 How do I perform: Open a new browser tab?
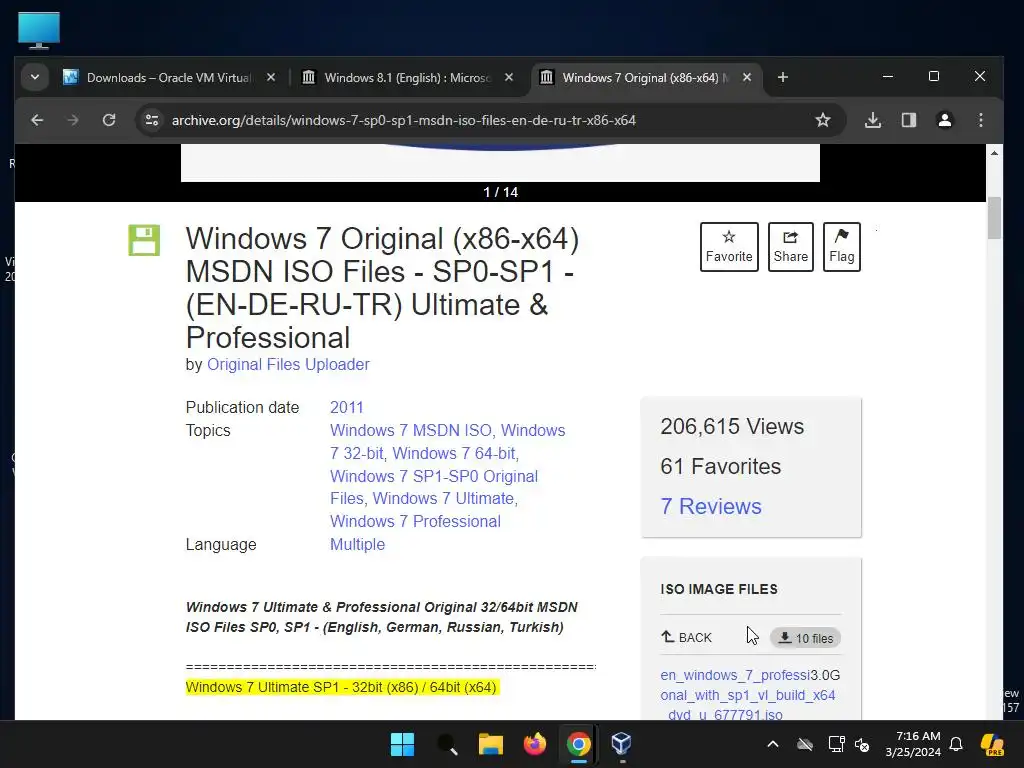782,78
